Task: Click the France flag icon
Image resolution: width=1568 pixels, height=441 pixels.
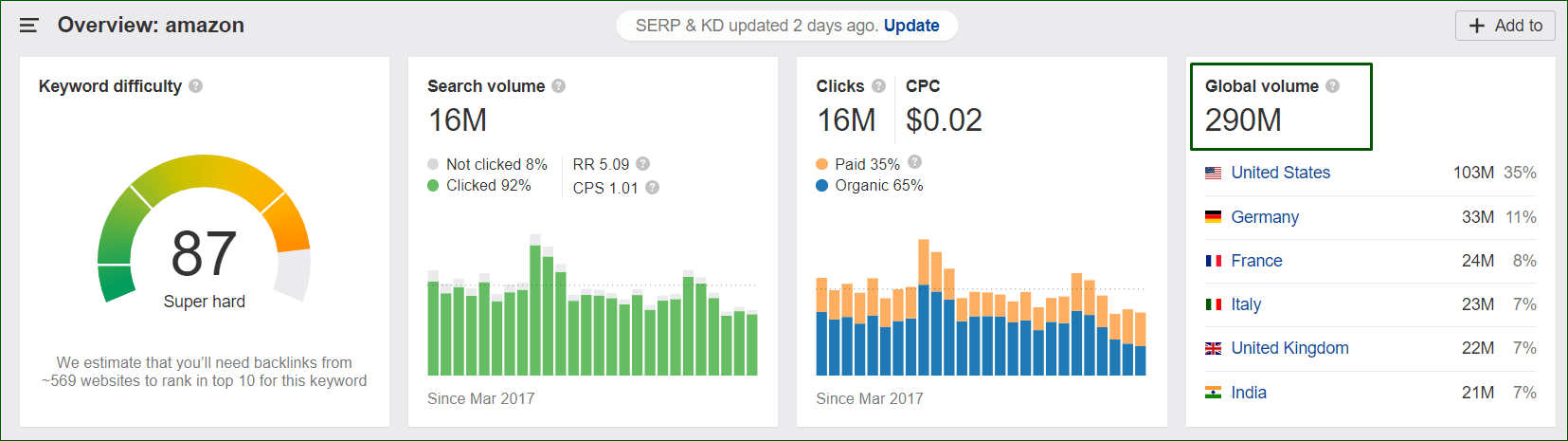Action: tap(1213, 261)
